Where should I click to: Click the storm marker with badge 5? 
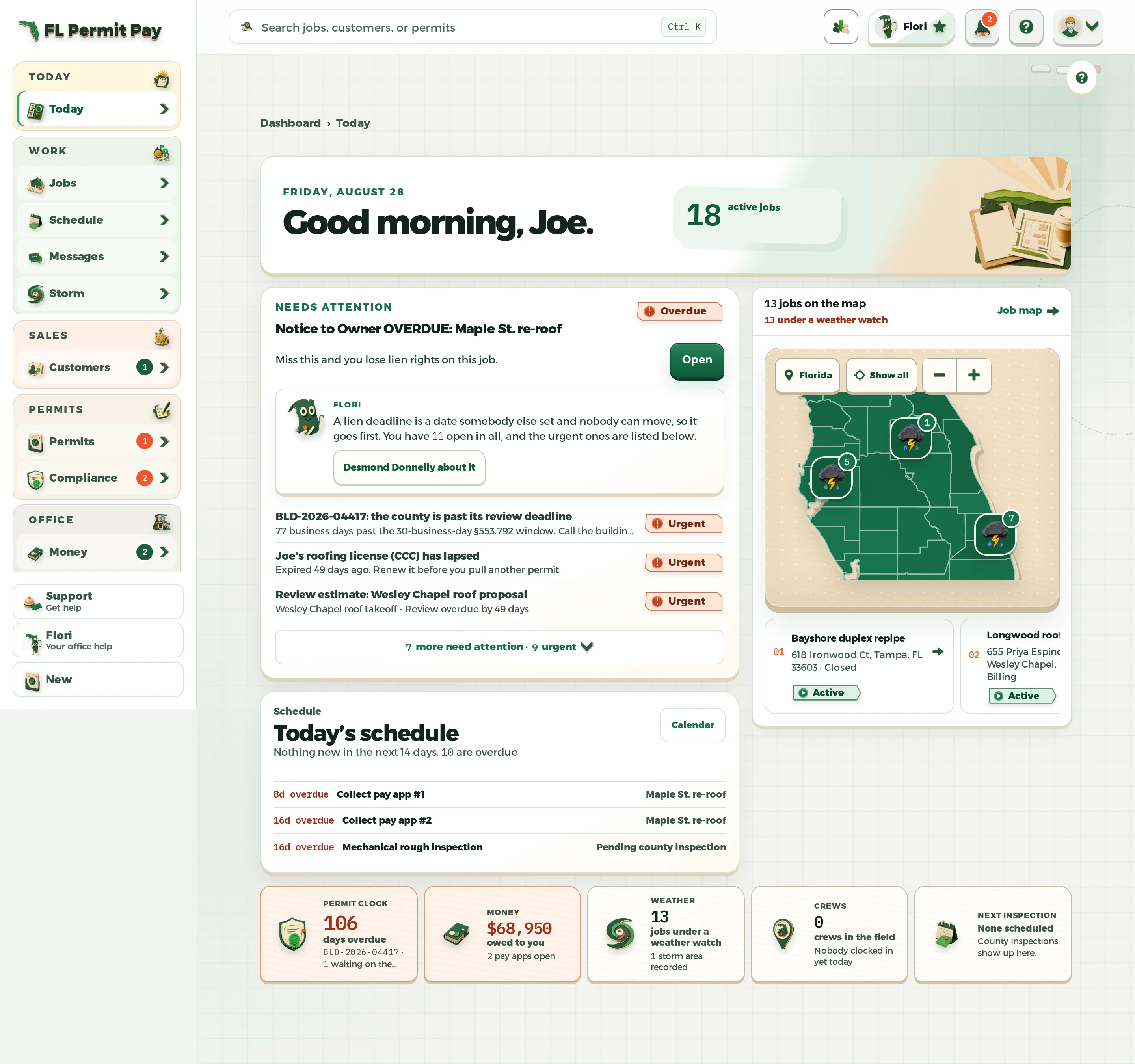(831, 477)
